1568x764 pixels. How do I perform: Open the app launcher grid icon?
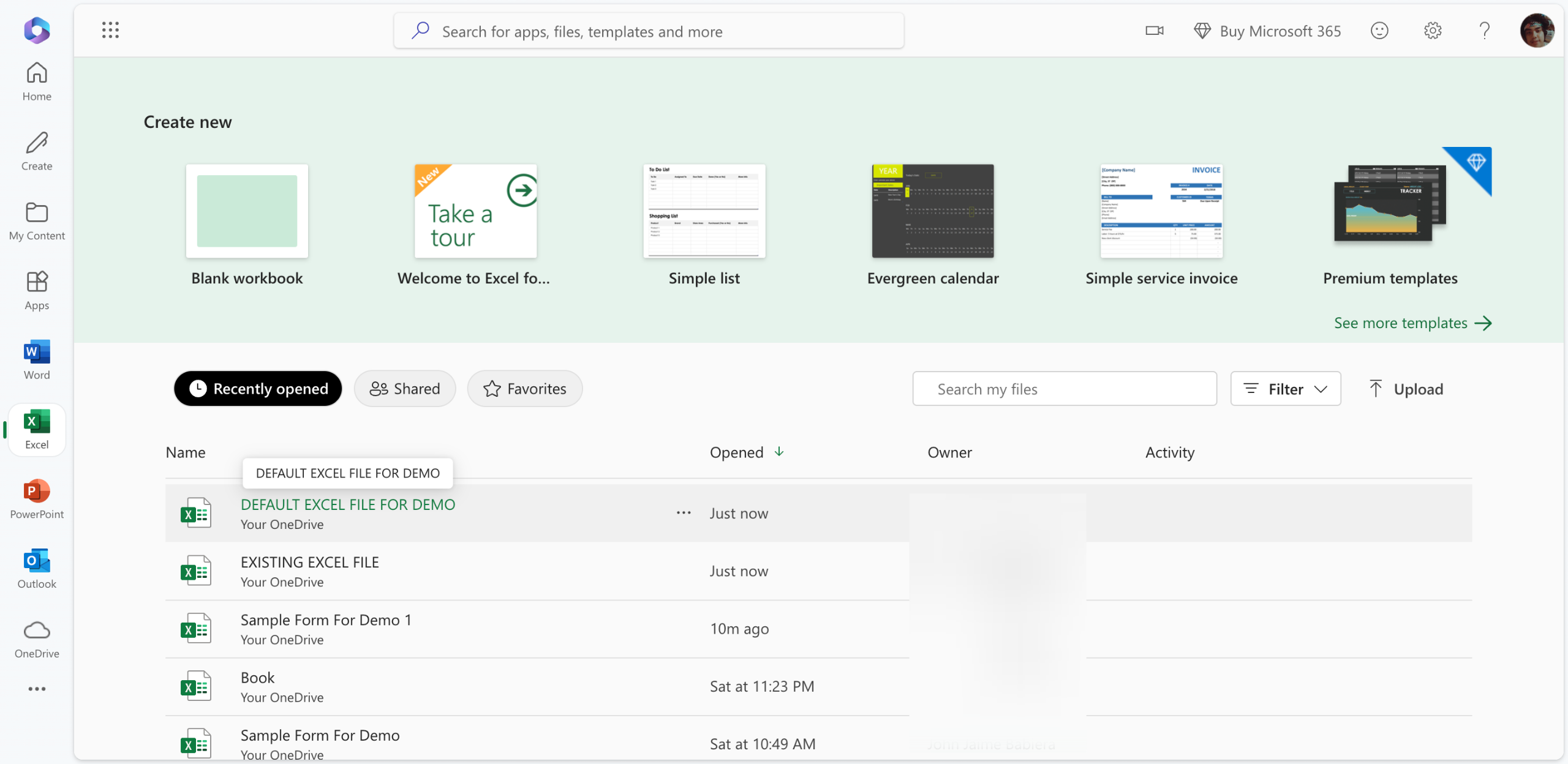coord(110,30)
